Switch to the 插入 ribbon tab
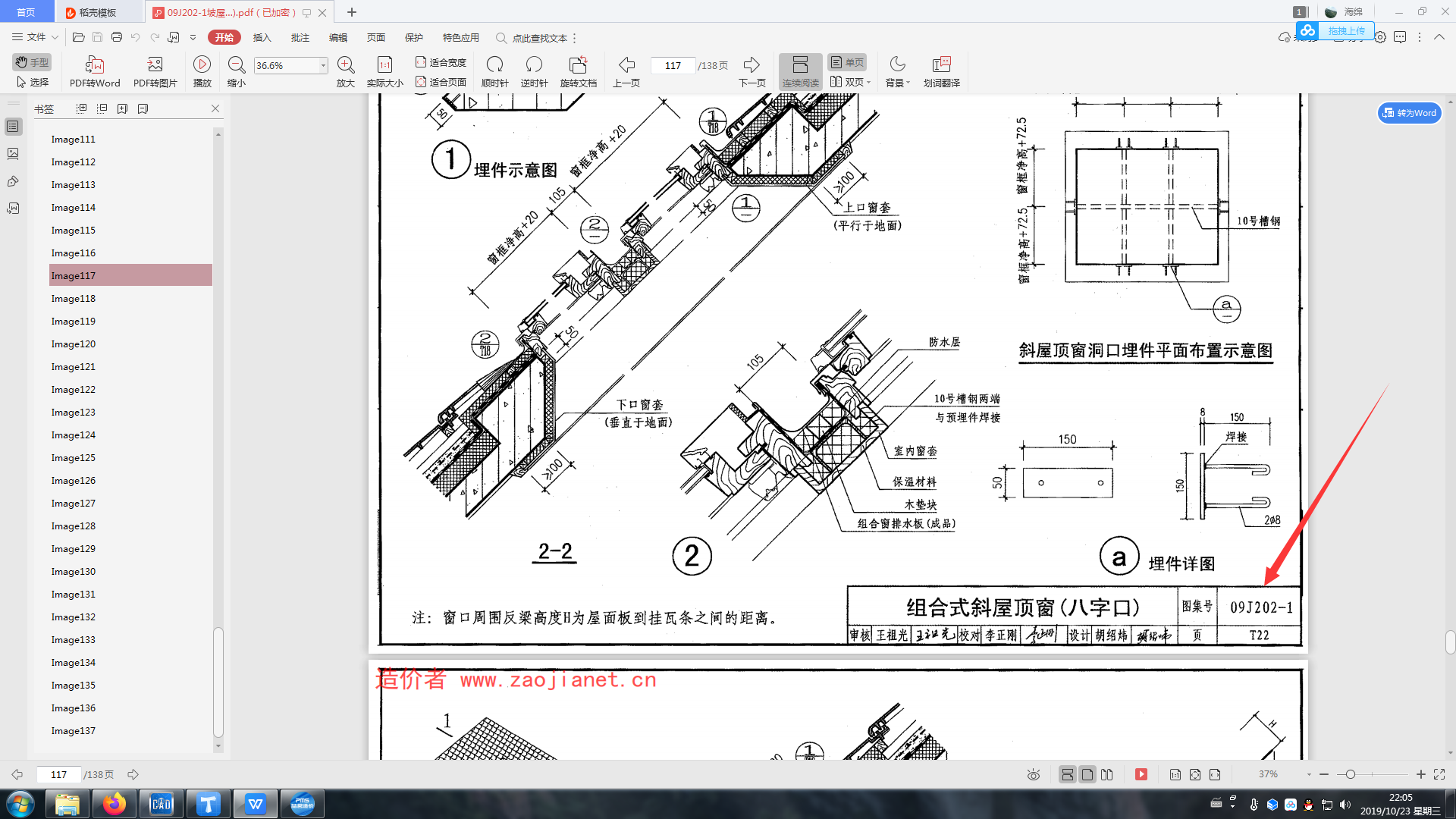This screenshot has width=1456, height=819. (x=262, y=37)
